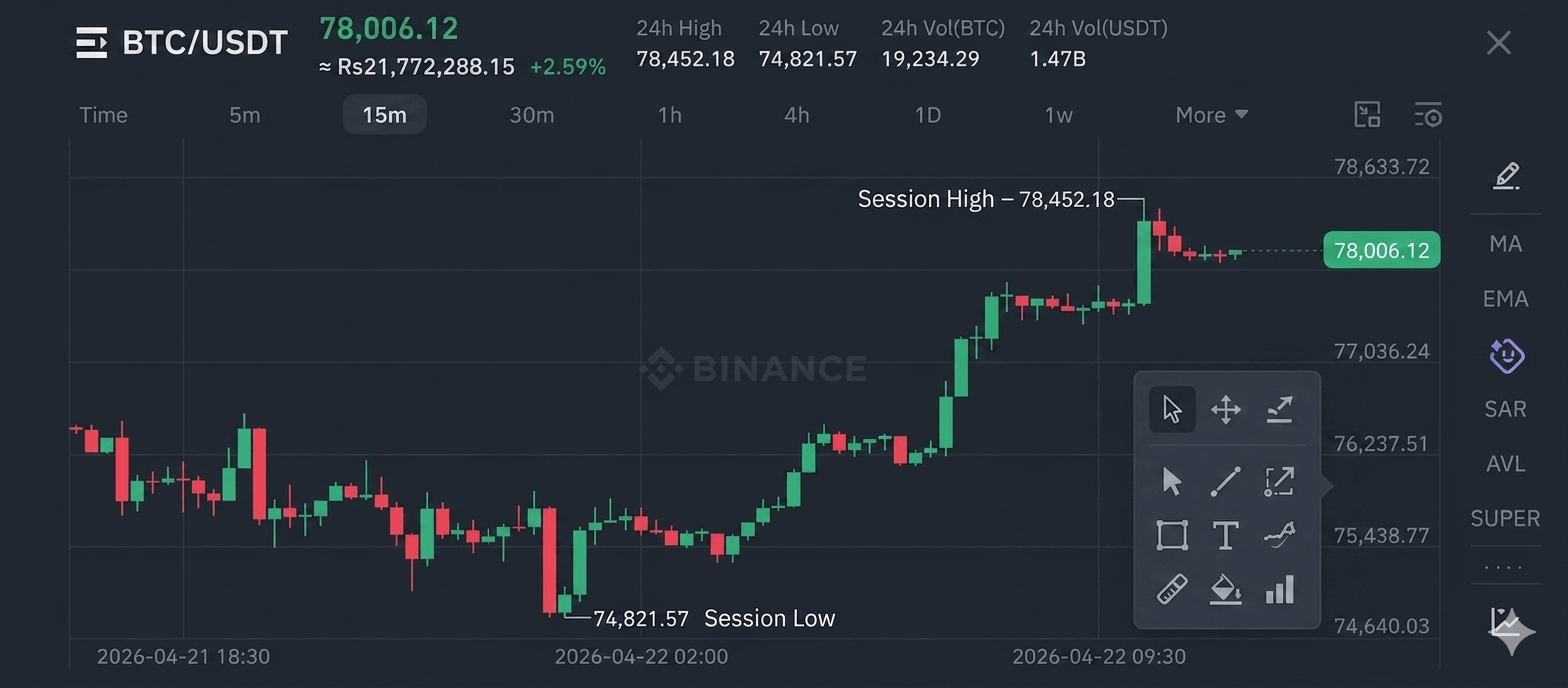Click the 75,438.77 price axis label

pos(1382,535)
